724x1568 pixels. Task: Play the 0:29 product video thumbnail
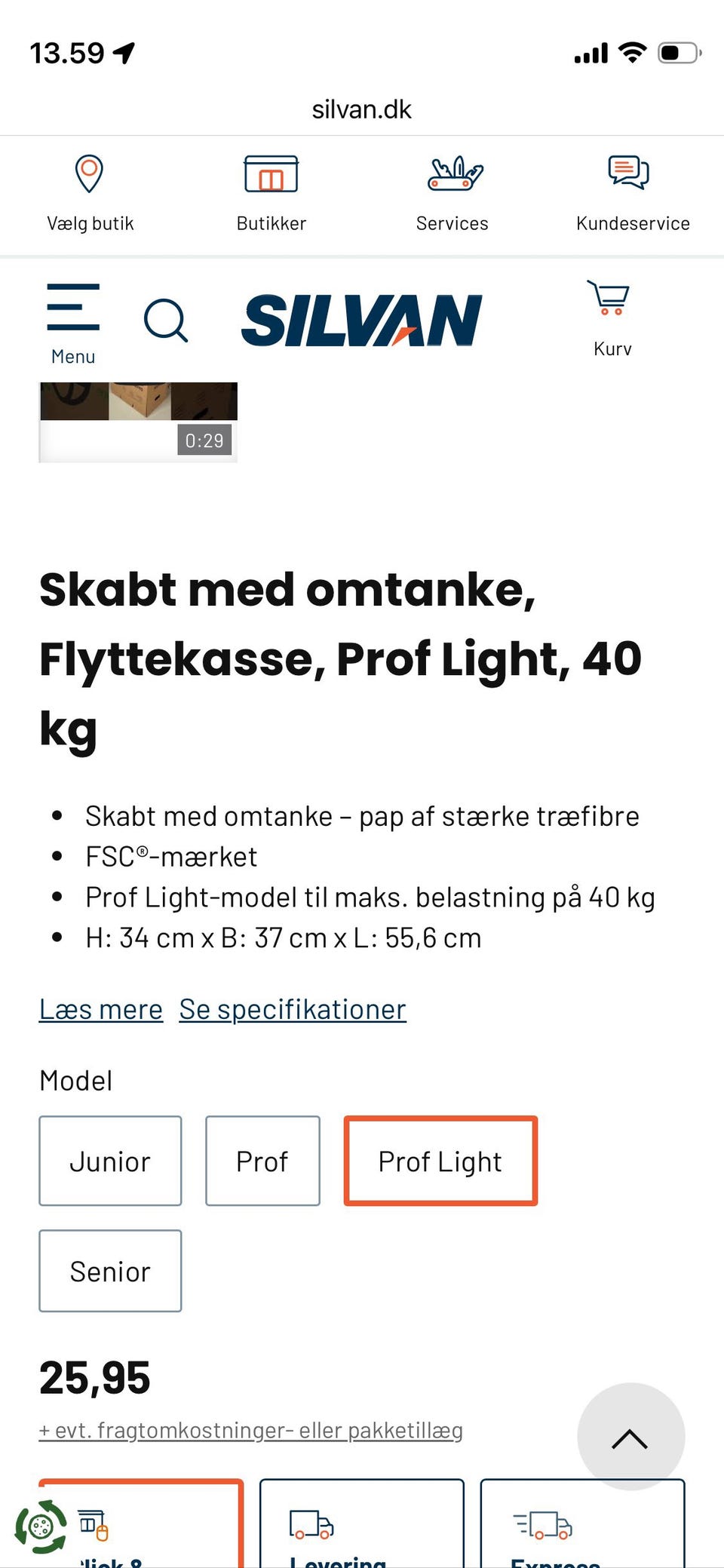(138, 421)
